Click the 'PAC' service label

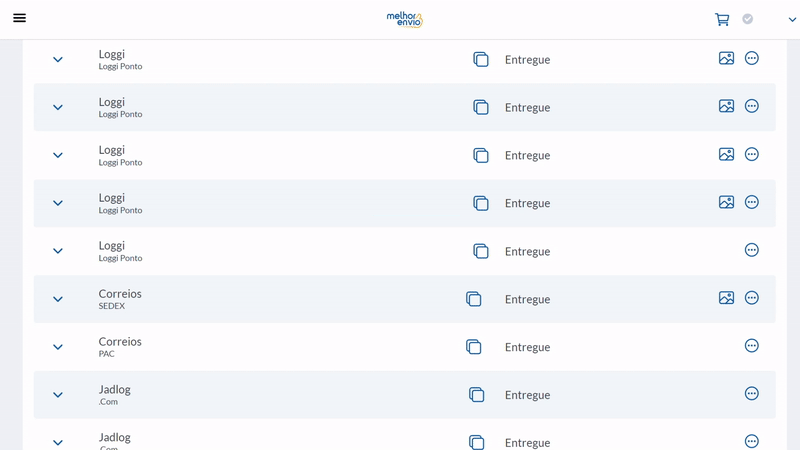[x=107, y=354]
